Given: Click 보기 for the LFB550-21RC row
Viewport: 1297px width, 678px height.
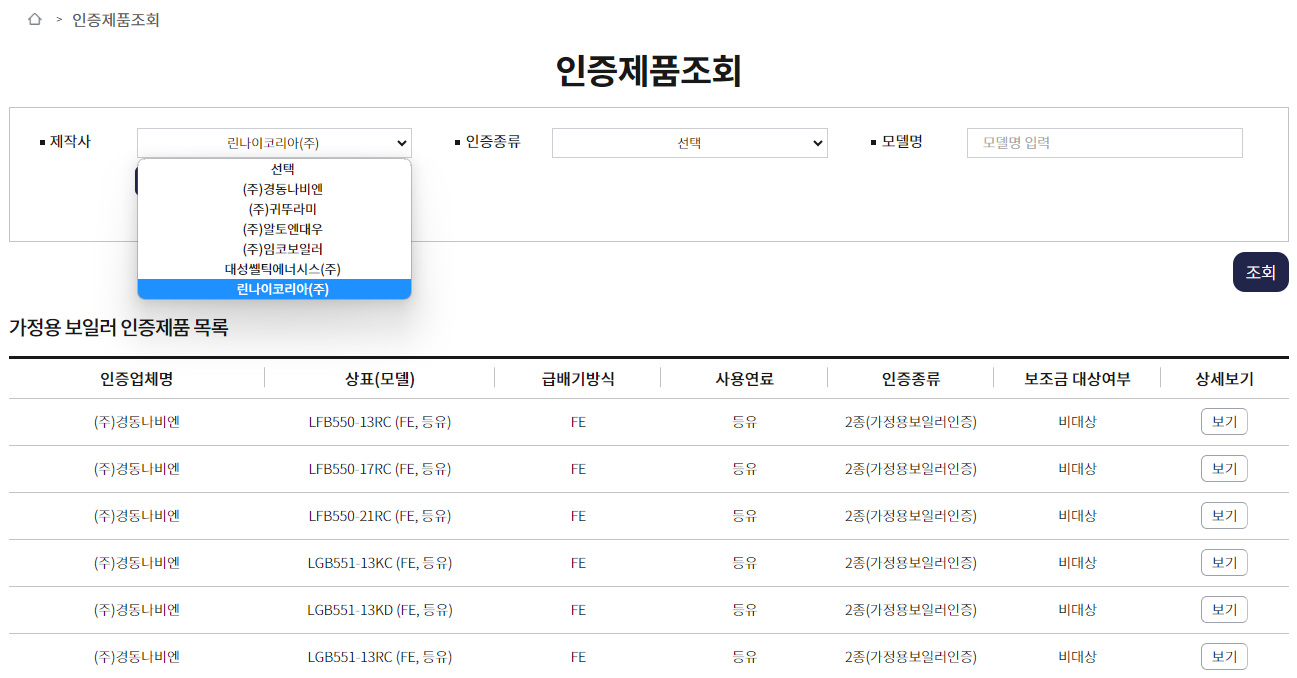Looking at the screenshot, I should click(1224, 515).
